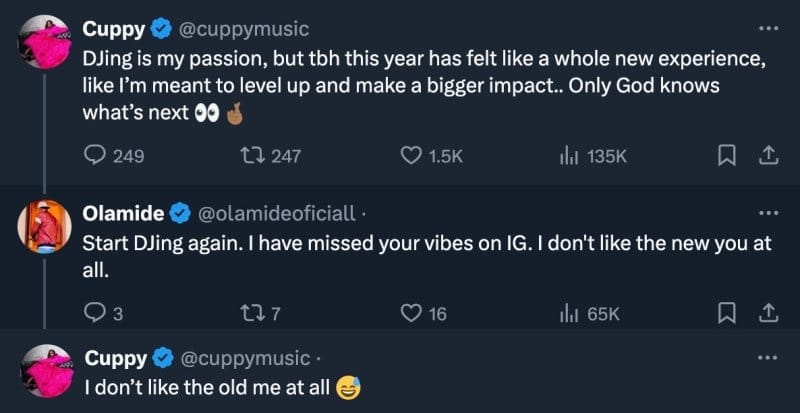View Olamide's tweet 65K views stats

click(x=569, y=314)
